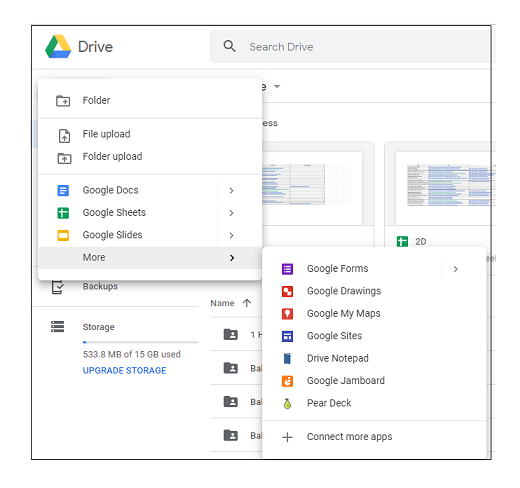Choose Folder upload menu item
Screen dimensions: 520x488
pos(150,156)
